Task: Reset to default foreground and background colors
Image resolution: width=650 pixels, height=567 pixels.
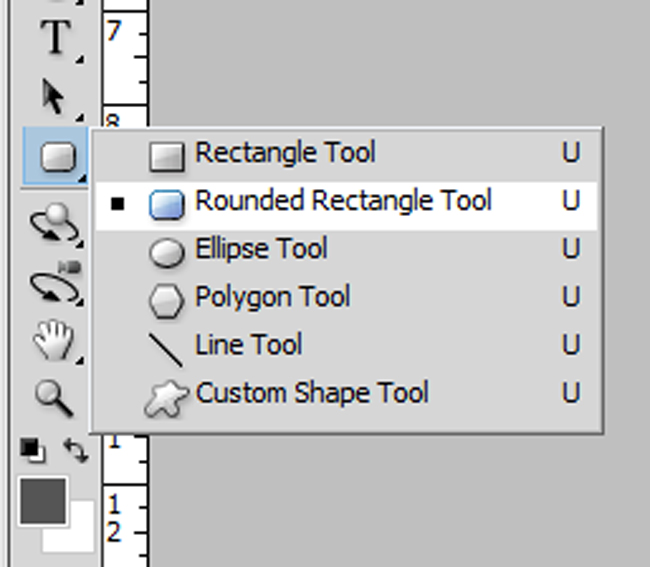Action: coord(32,450)
